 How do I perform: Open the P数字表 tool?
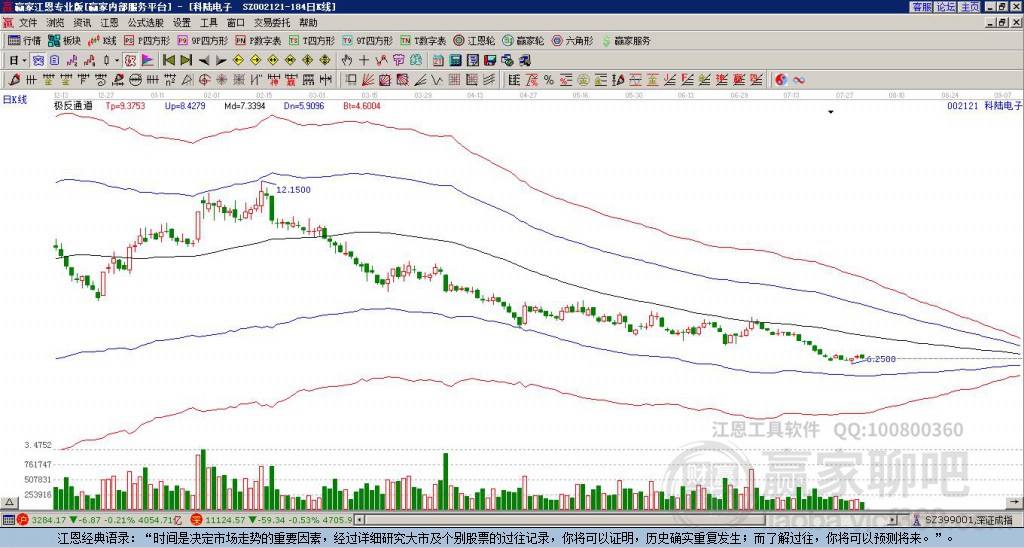coord(259,40)
